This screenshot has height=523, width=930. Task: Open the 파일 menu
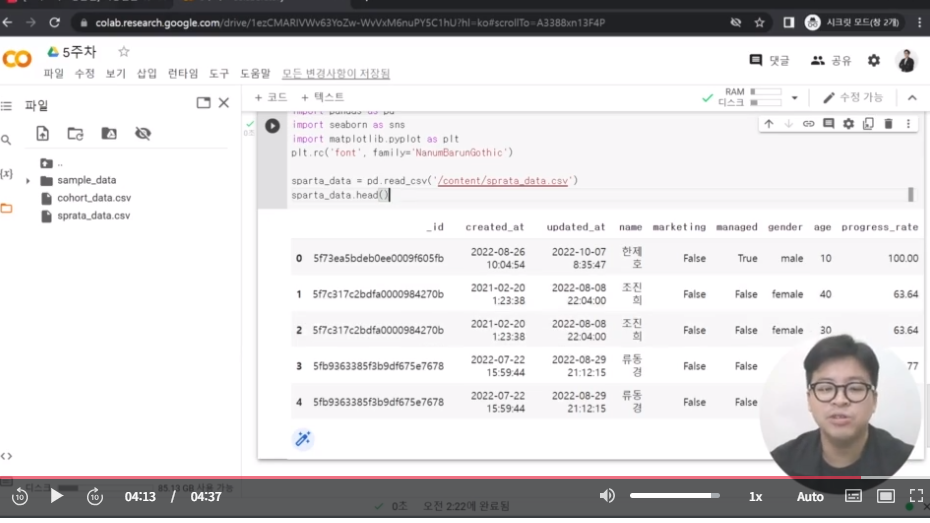[53, 74]
